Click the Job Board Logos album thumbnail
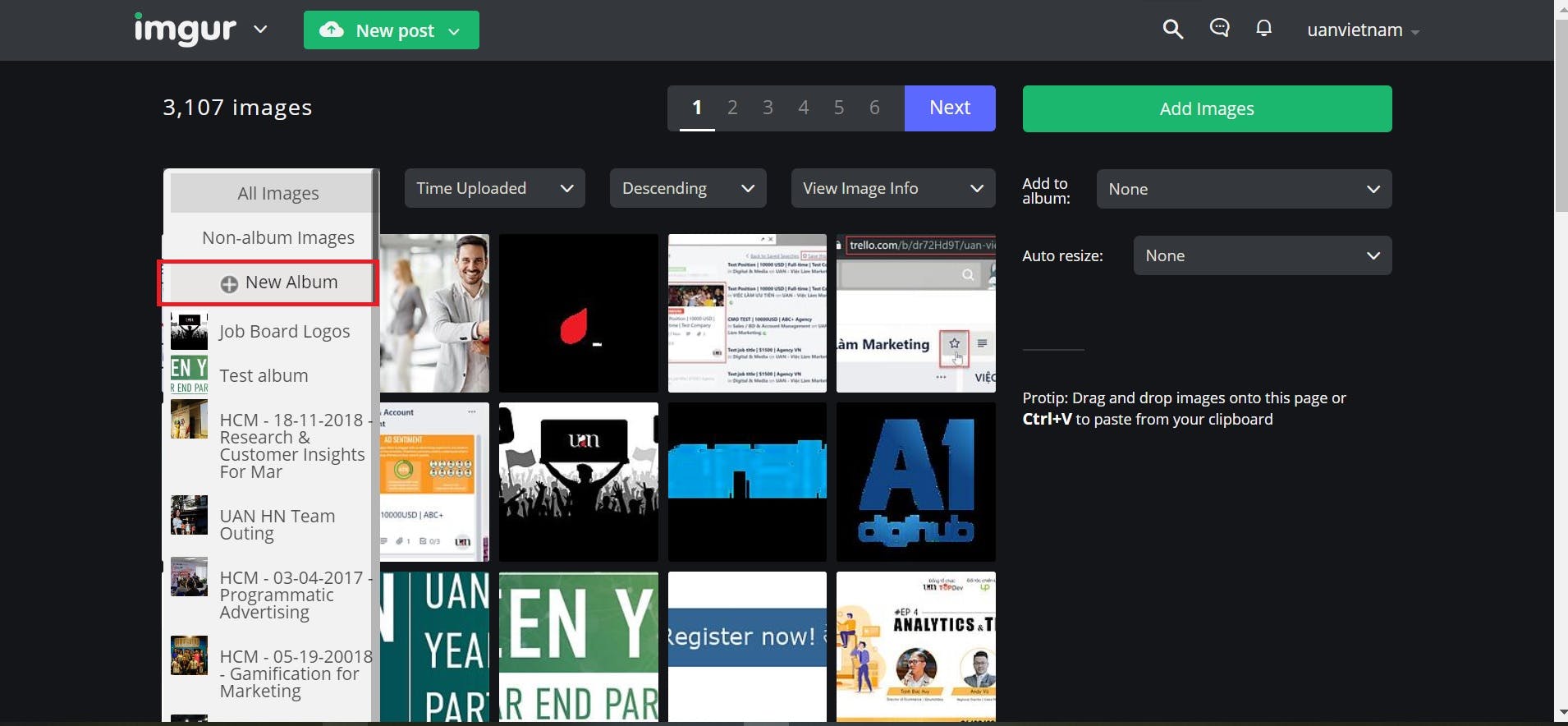 tap(189, 330)
